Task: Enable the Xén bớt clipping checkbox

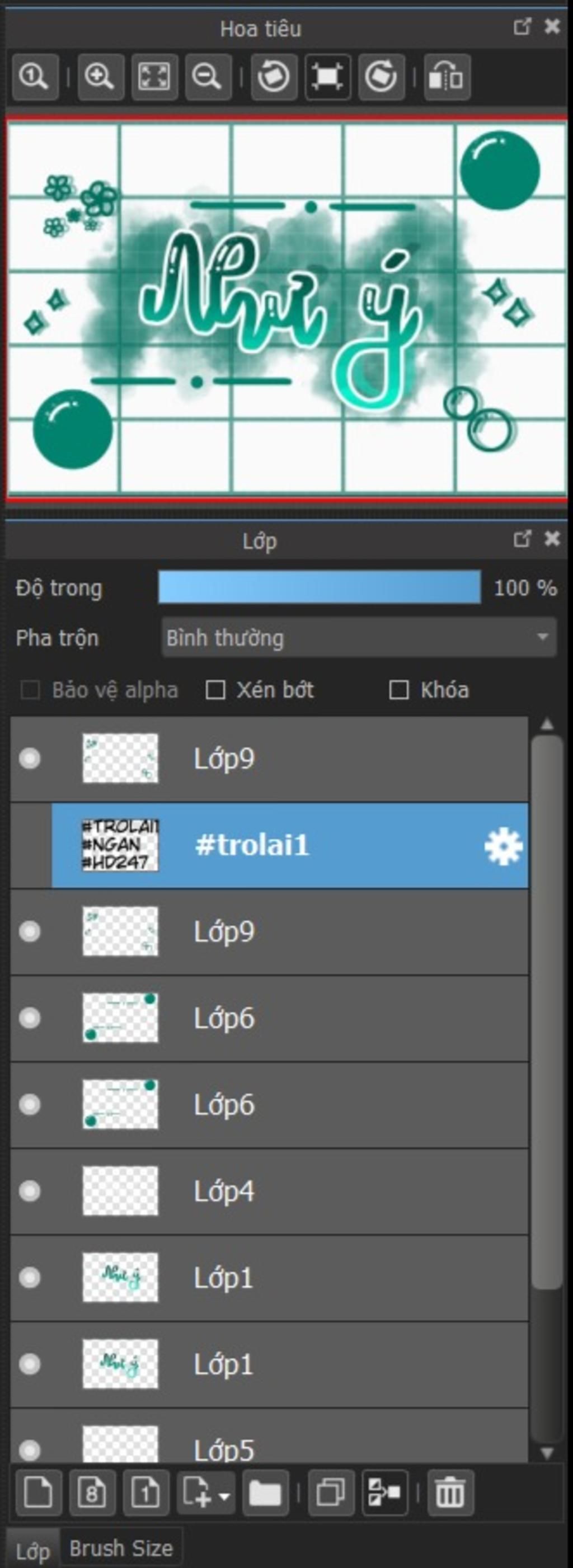Action: click(x=215, y=690)
